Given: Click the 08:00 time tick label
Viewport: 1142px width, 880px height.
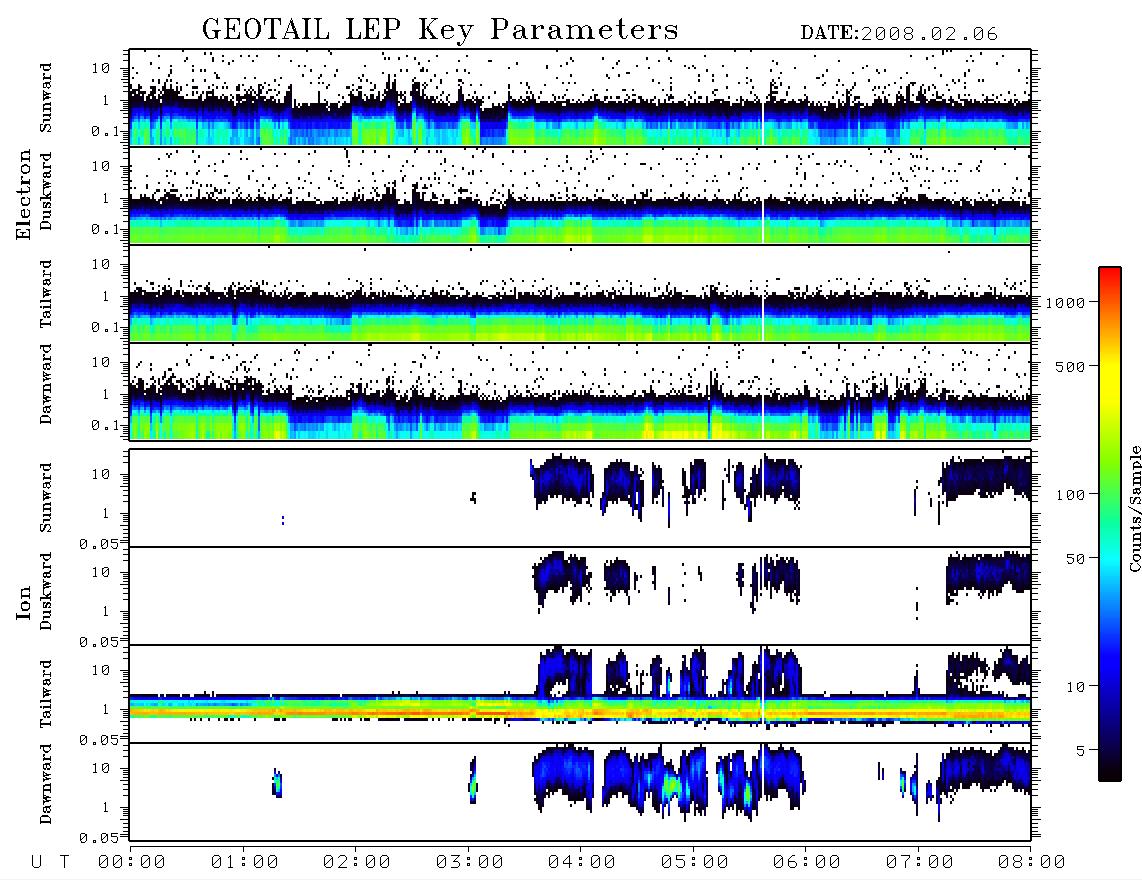Looking at the screenshot, I should pyautogui.click(x=1031, y=863).
